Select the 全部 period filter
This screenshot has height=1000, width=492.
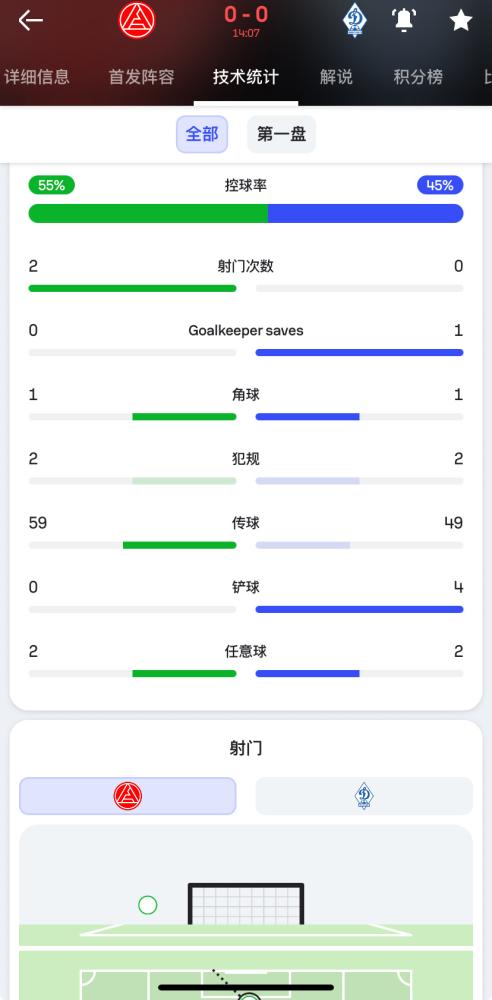pyautogui.click(x=202, y=134)
